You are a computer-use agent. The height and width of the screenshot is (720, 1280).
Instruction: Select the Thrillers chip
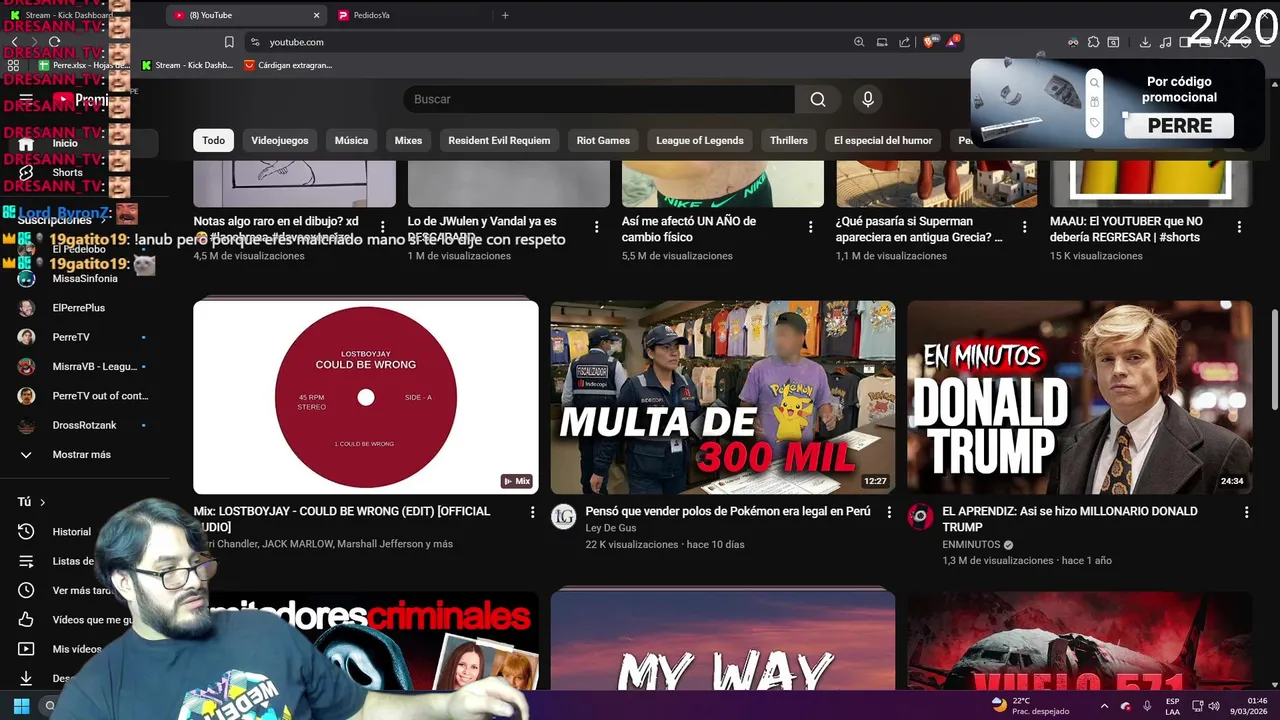[789, 140]
